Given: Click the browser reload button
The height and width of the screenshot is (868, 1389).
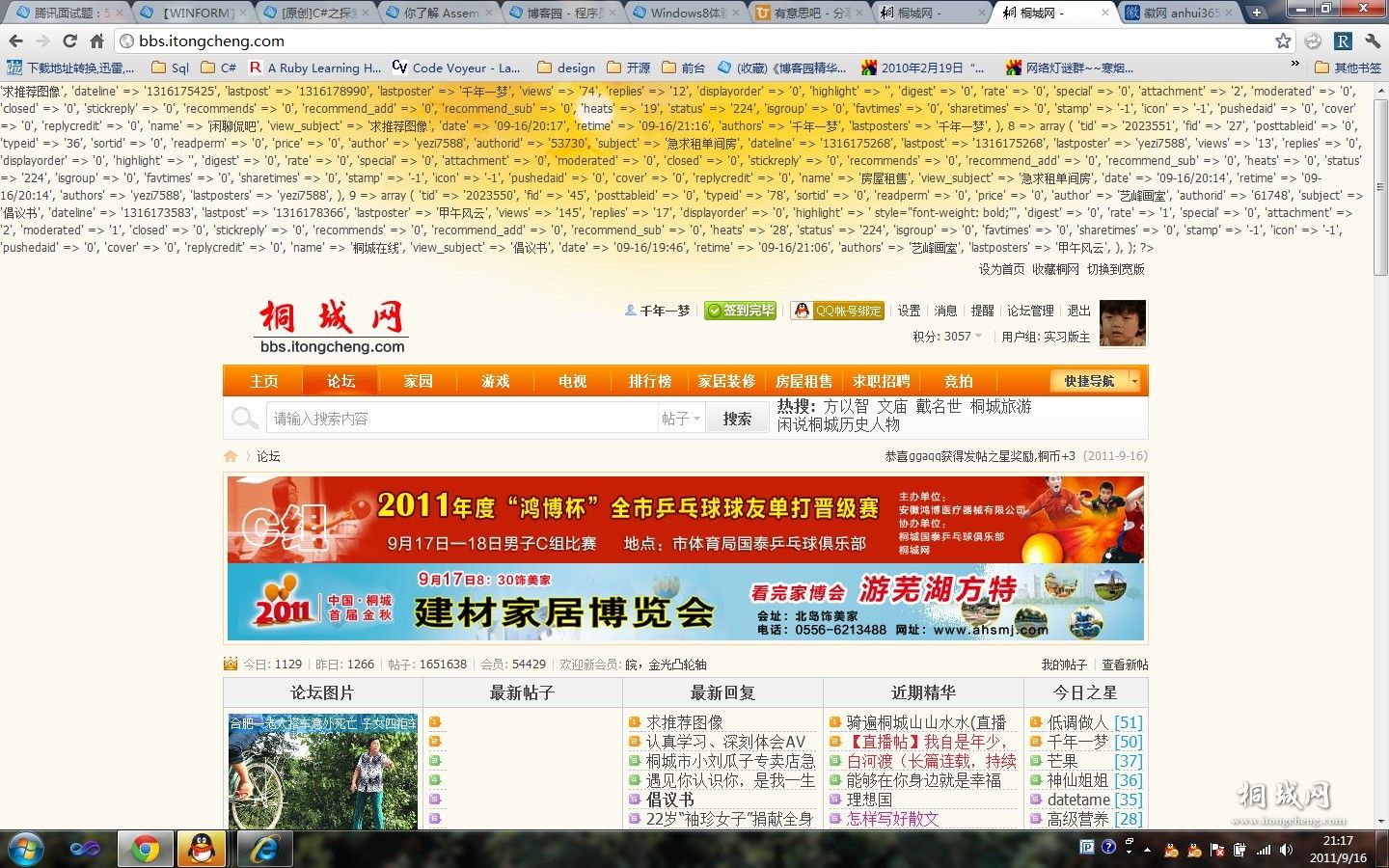Looking at the screenshot, I should (x=69, y=41).
